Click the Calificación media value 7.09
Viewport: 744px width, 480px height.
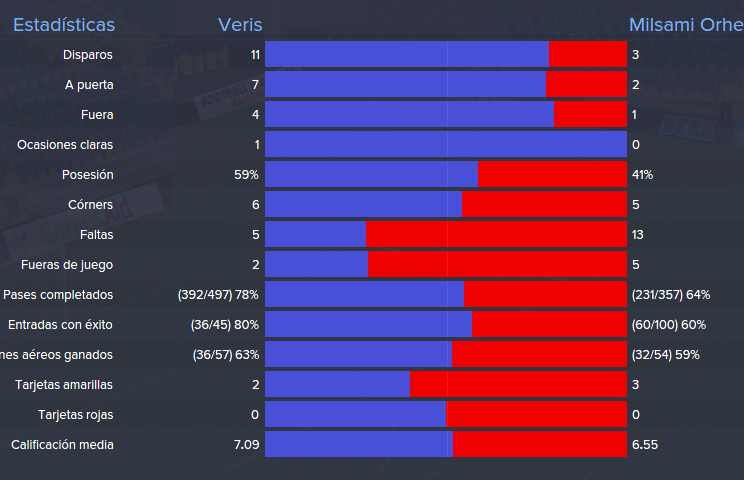[x=247, y=444]
